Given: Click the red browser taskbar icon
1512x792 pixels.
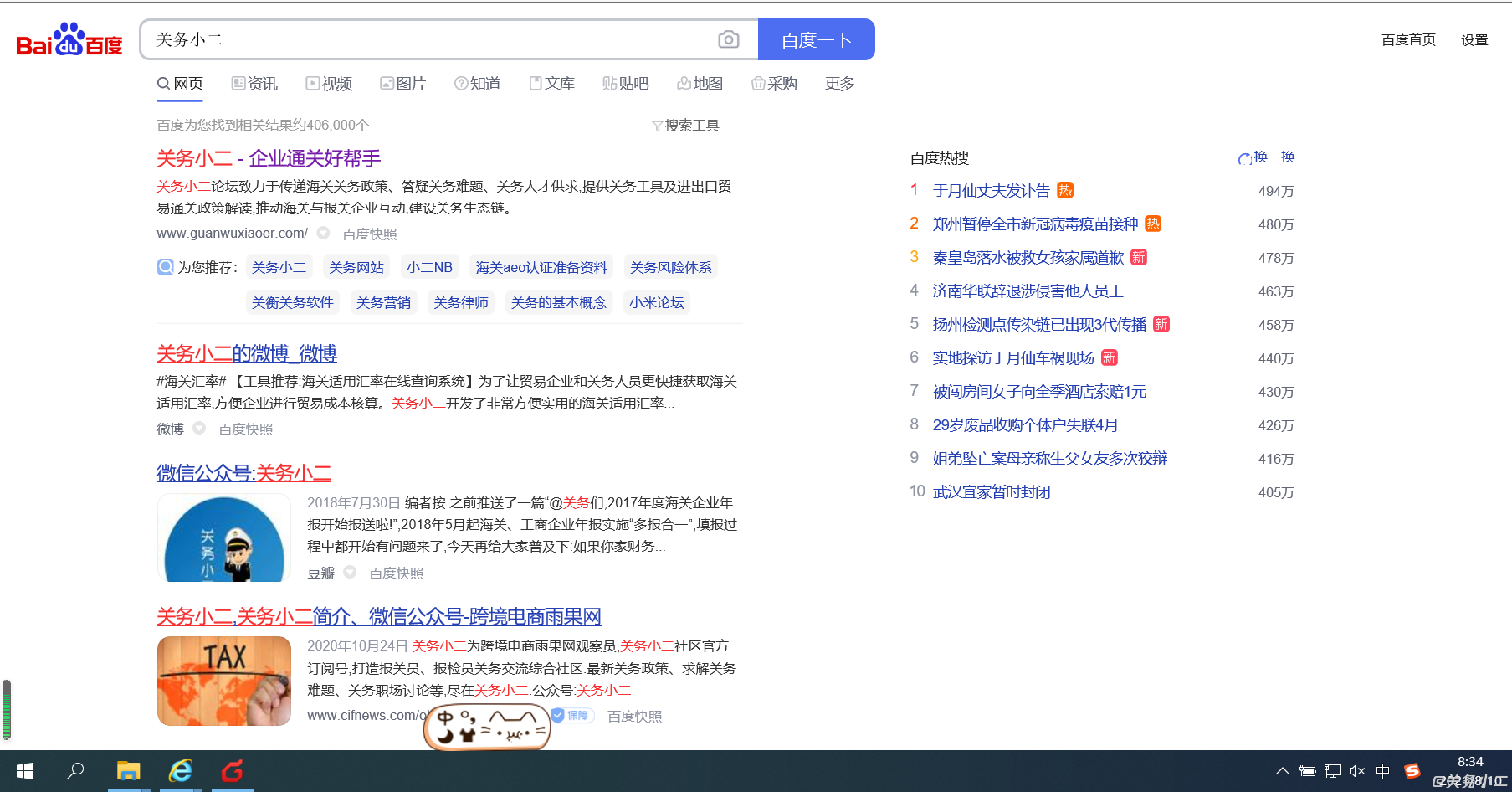Looking at the screenshot, I should coord(233,771).
